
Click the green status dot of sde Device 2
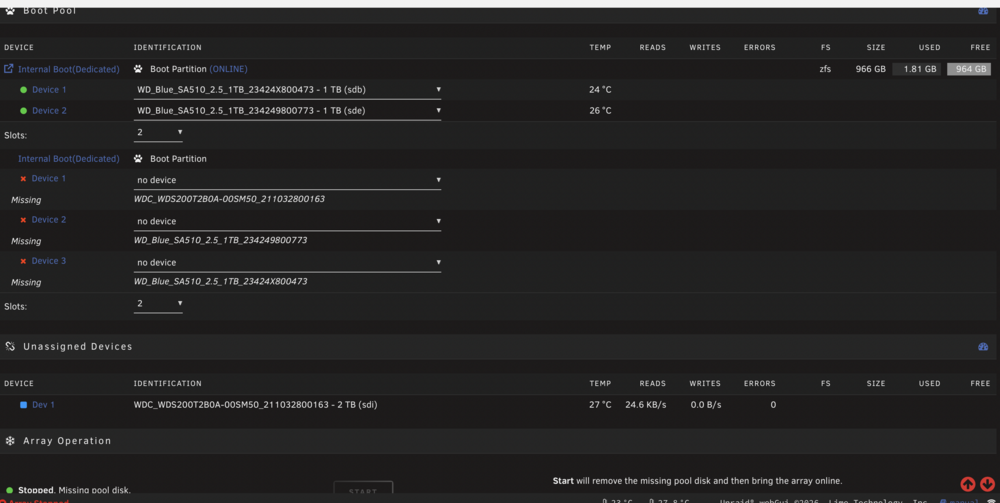click(x=24, y=111)
